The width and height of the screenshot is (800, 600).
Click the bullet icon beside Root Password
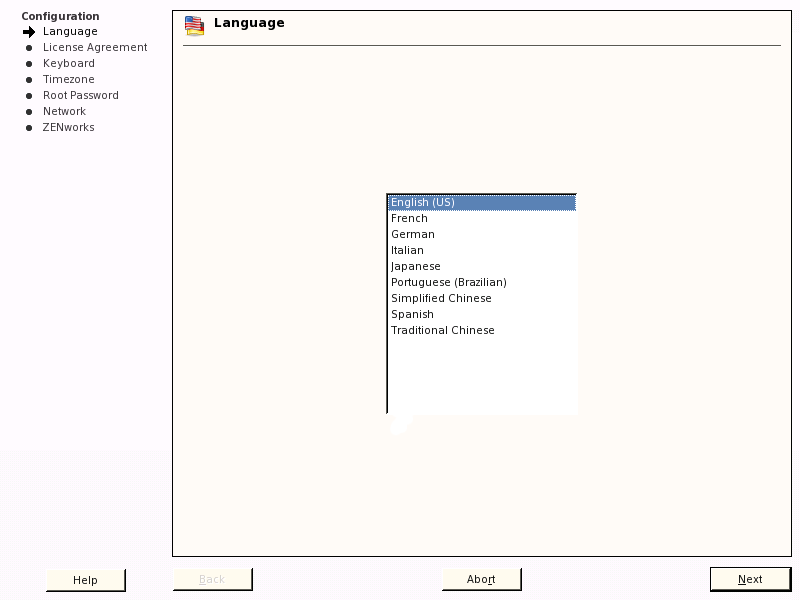[28, 95]
